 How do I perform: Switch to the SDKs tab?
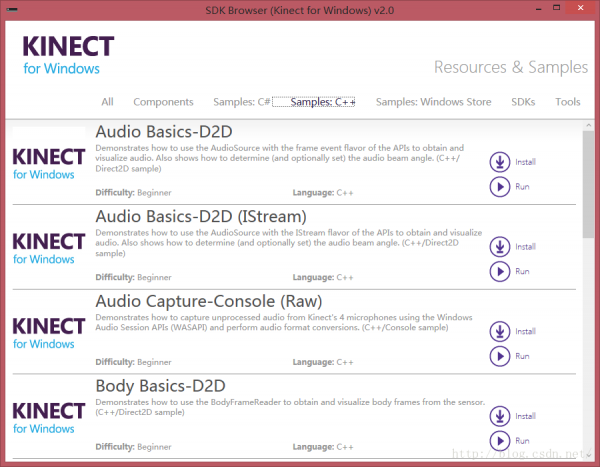tap(523, 102)
